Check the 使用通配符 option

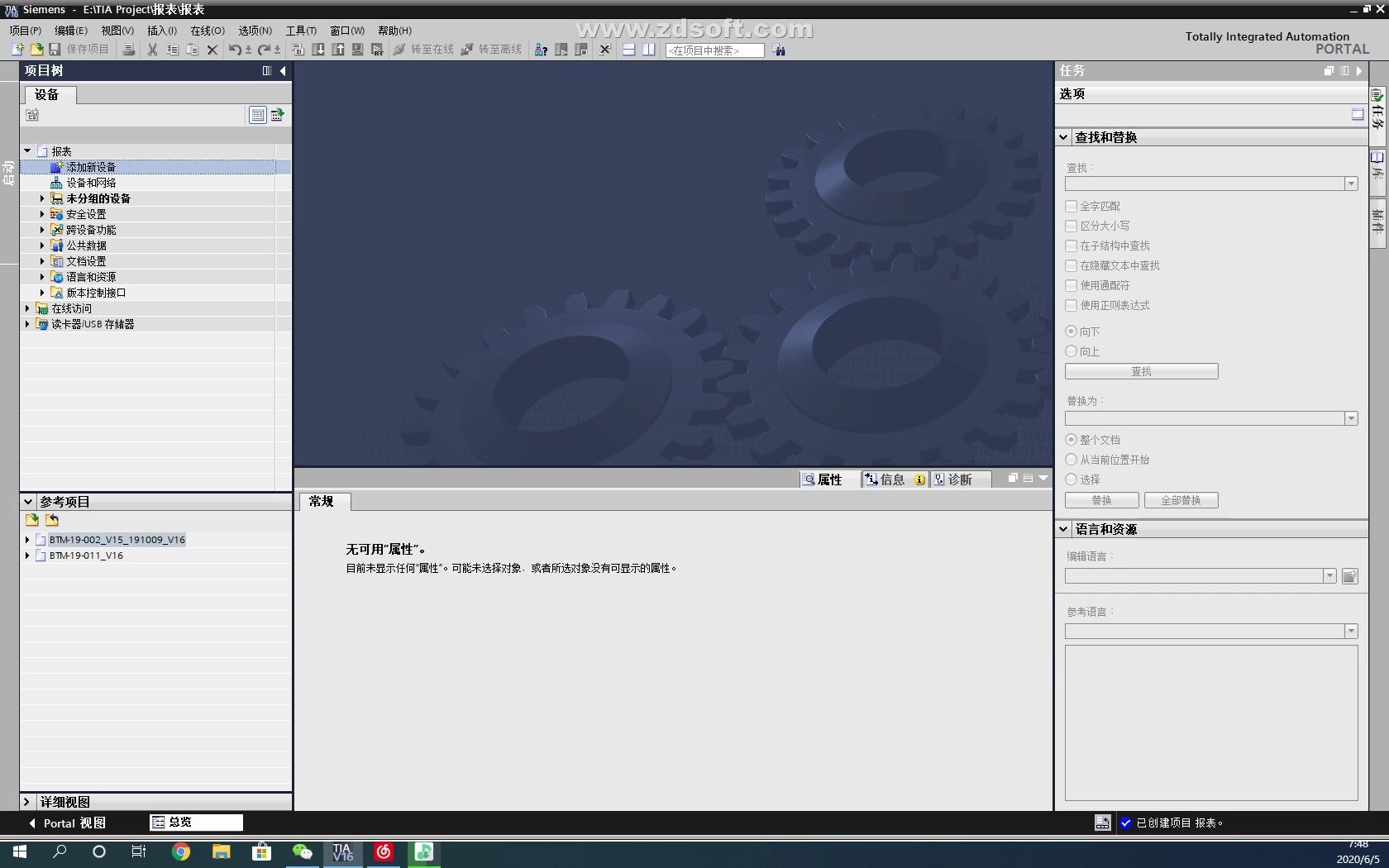tap(1071, 285)
